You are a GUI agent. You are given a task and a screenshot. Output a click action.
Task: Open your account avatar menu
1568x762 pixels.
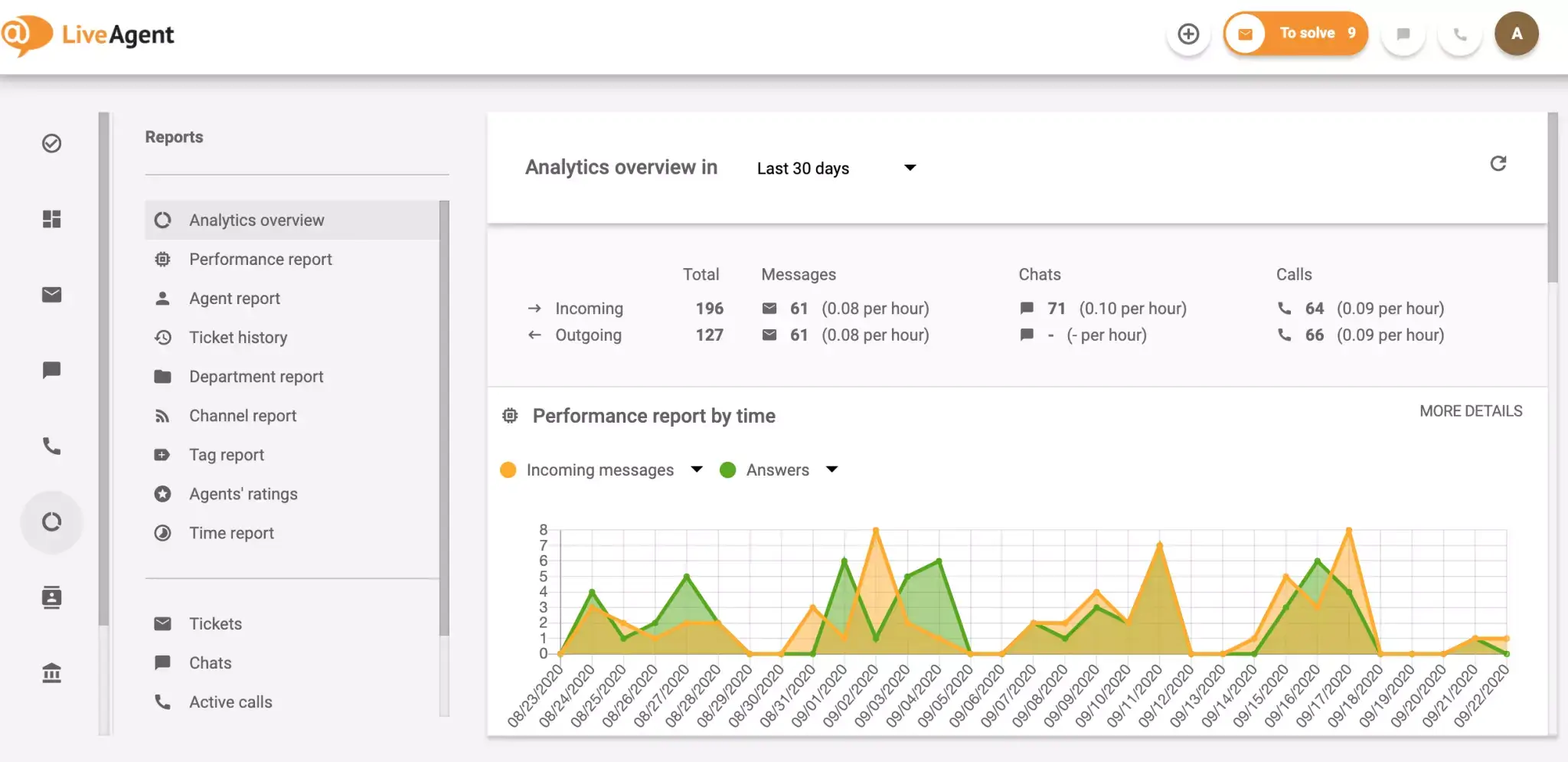(x=1517, y=34)
